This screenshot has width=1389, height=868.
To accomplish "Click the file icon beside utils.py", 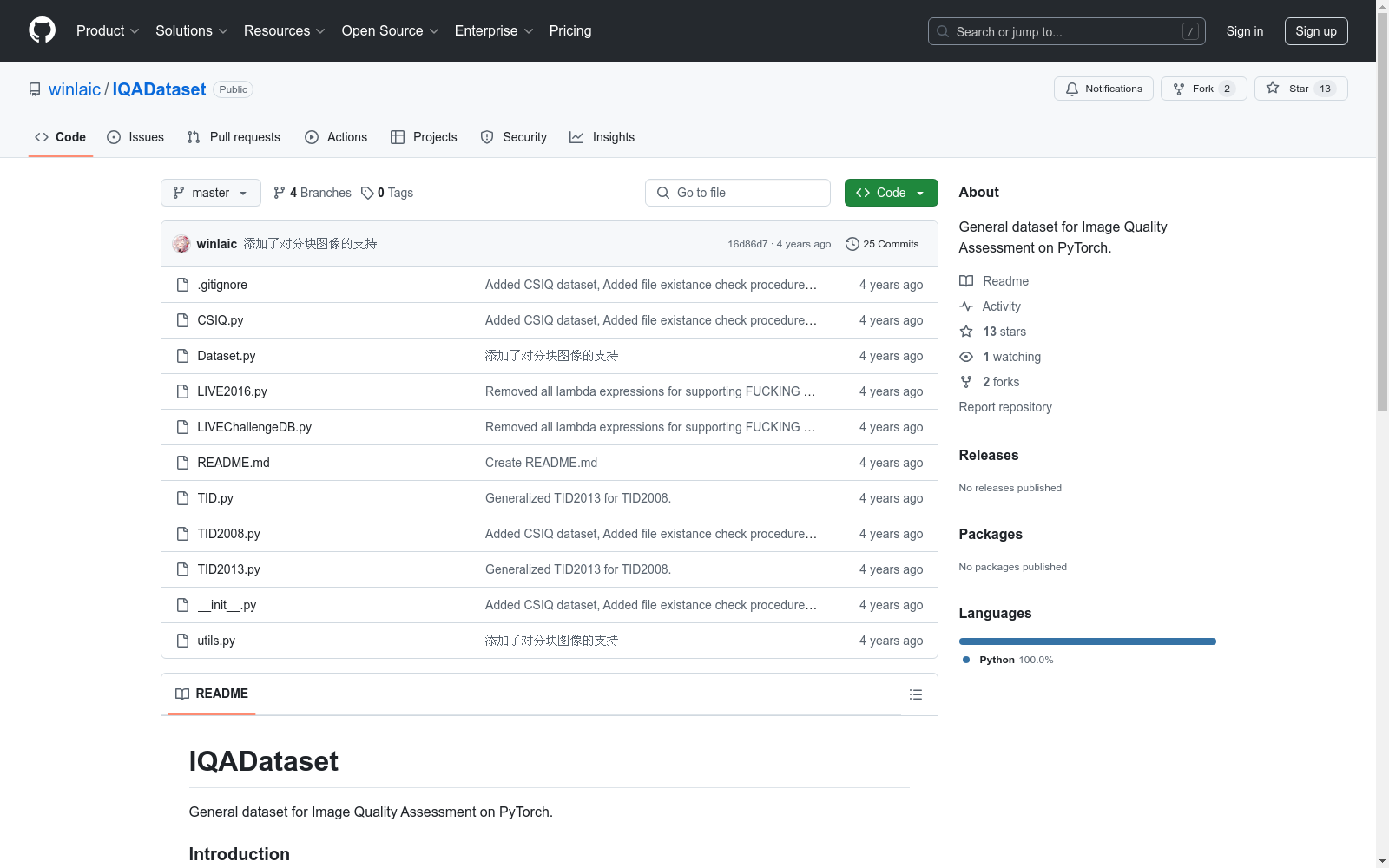I will pyautogui.click(x=182, y=641).
